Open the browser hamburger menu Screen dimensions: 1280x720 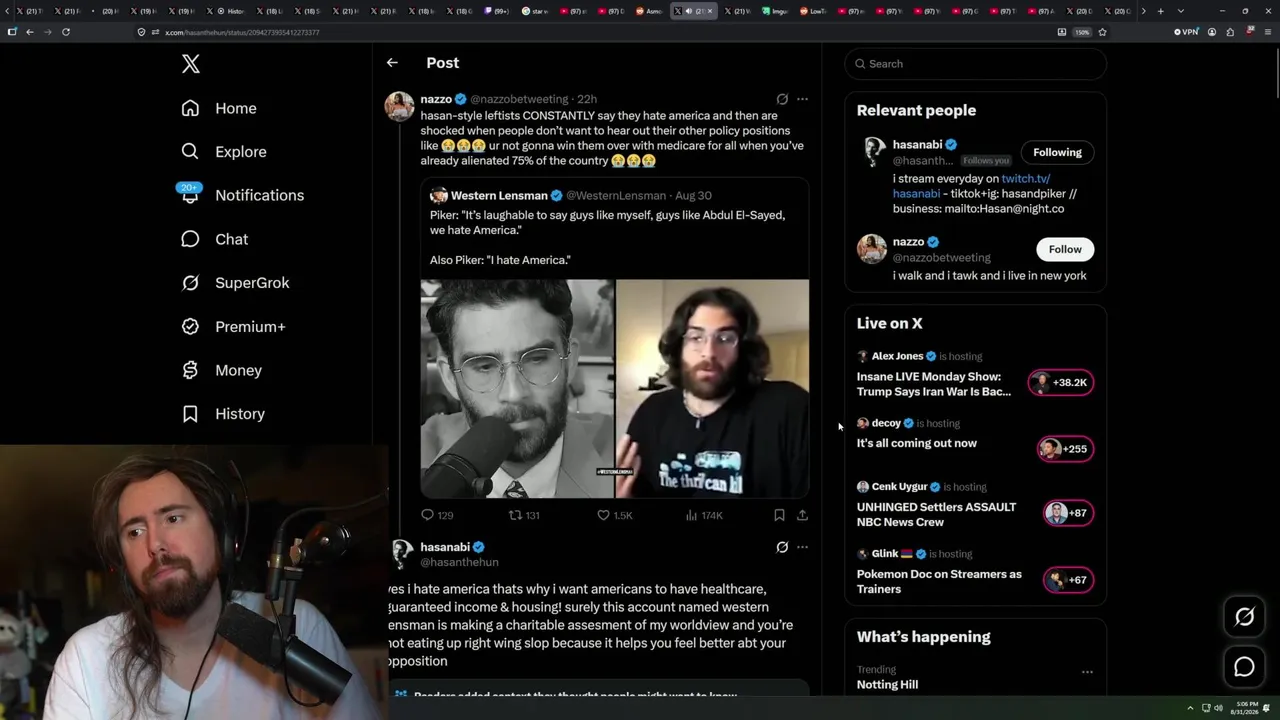pyautogui.click(x=1267, y=32)
